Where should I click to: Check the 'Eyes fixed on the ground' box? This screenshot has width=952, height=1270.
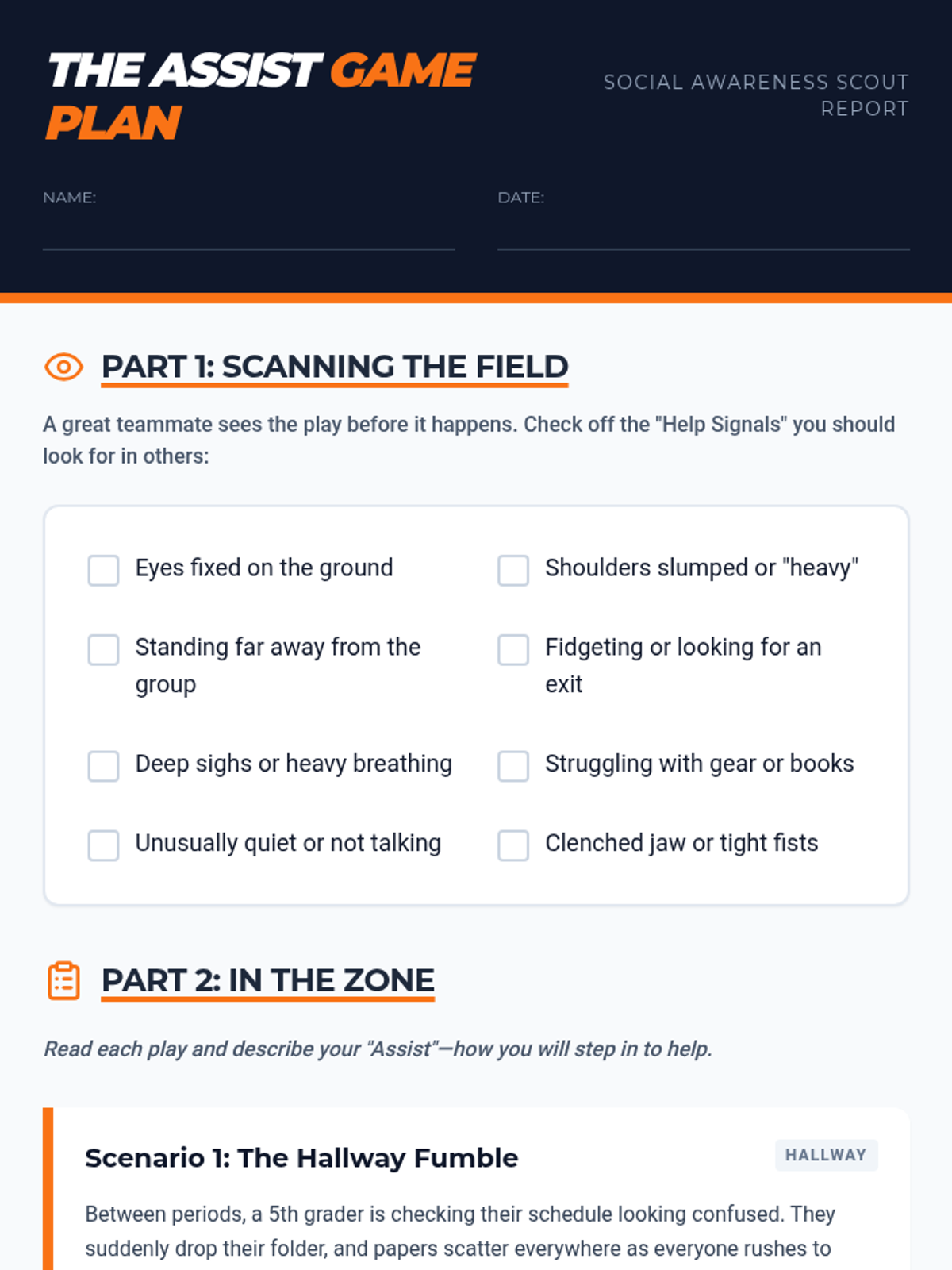(x=103, y=570)
